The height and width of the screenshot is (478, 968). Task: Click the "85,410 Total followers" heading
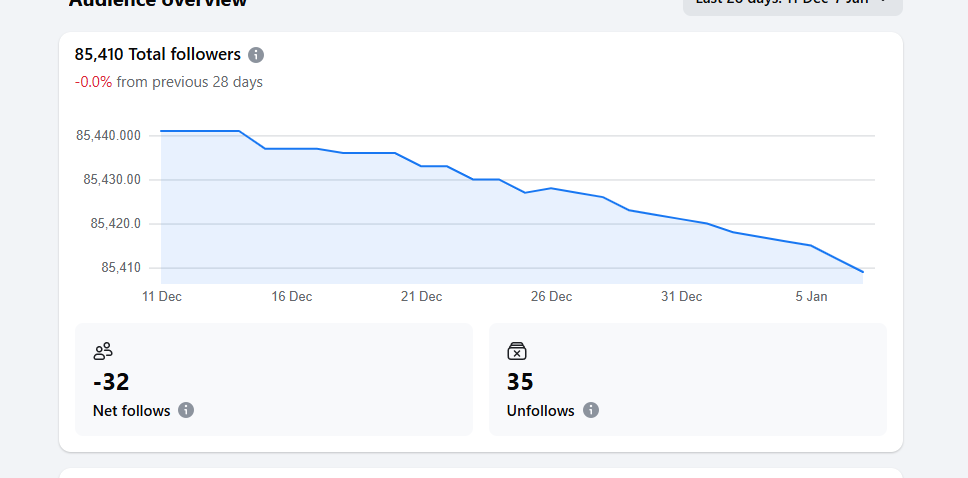[158, 55]
